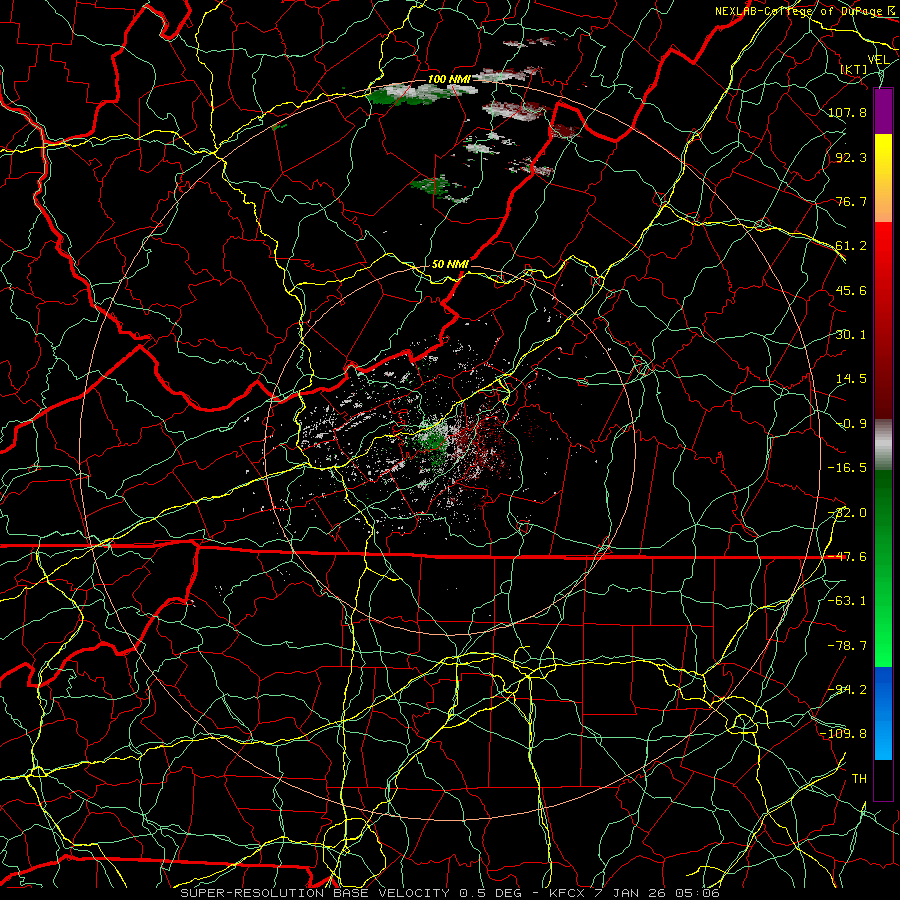Image resolution: width=900 pixels, height=900 pixels.
Task: Select the VEL legend title
Action: pos(878,60)
